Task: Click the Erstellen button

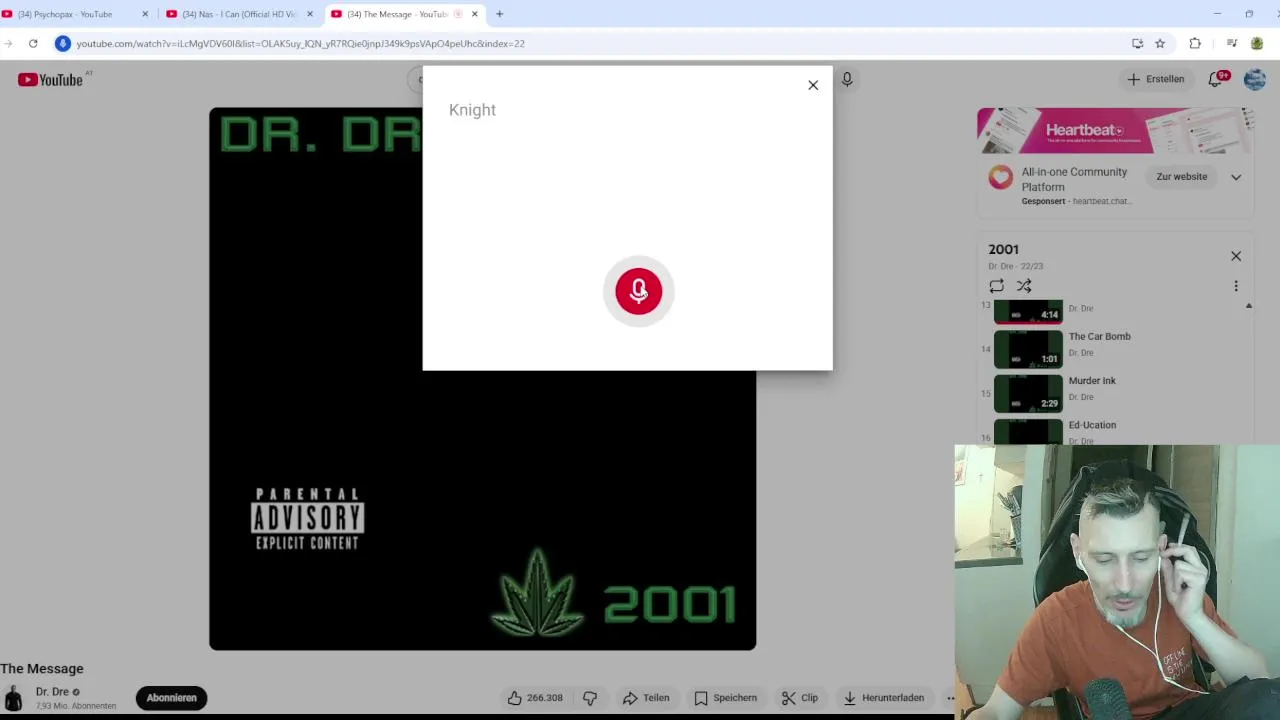Action: (x=1155, y=79)
